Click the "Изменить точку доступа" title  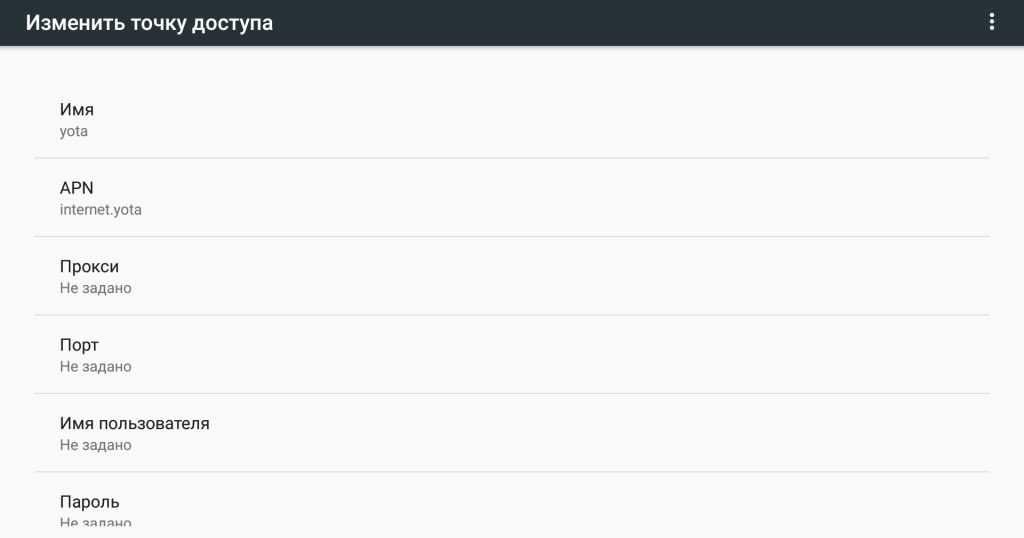click(x=149, y=23)
